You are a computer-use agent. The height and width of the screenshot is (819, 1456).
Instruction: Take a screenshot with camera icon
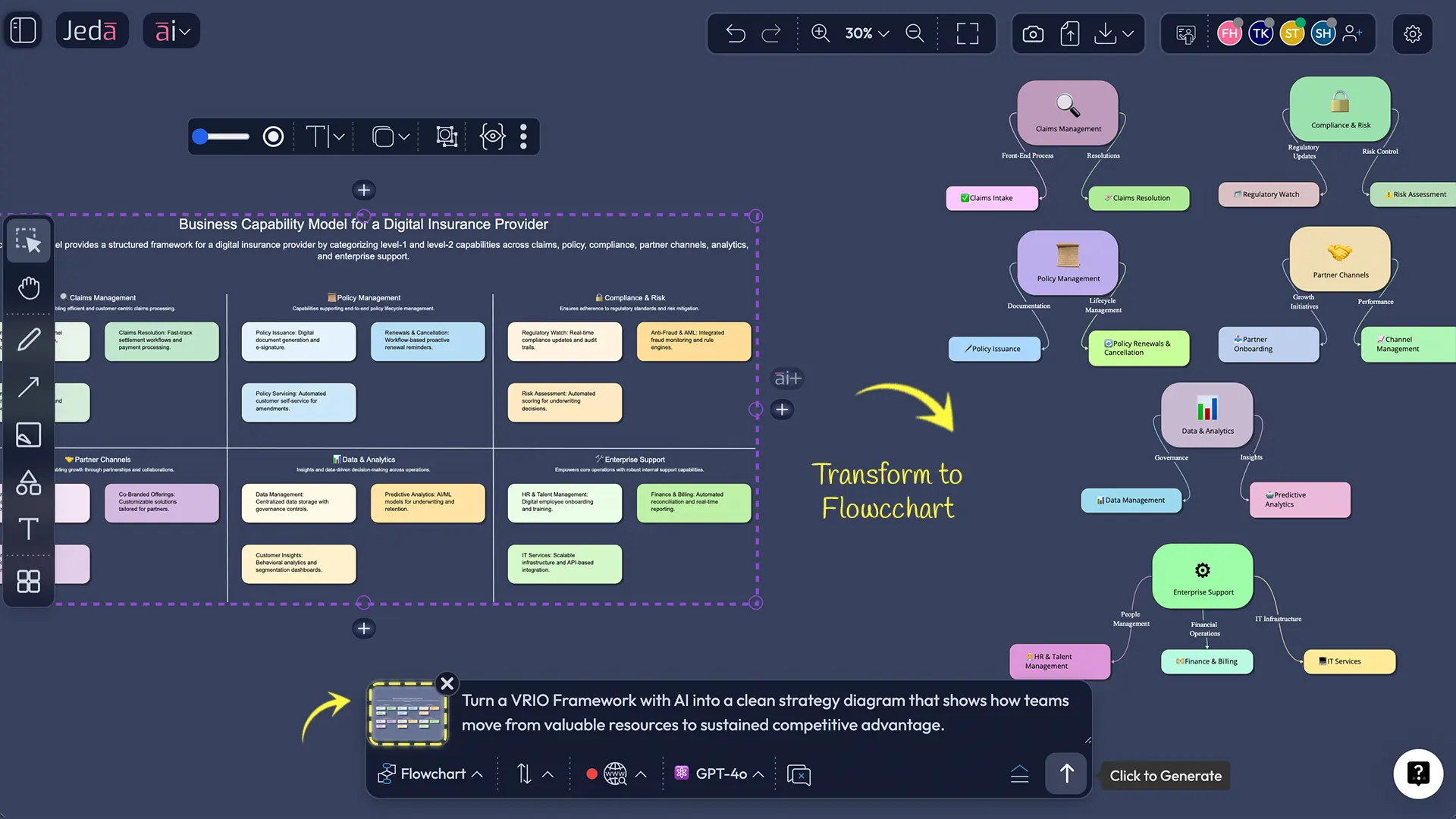tap(1033, 33)
